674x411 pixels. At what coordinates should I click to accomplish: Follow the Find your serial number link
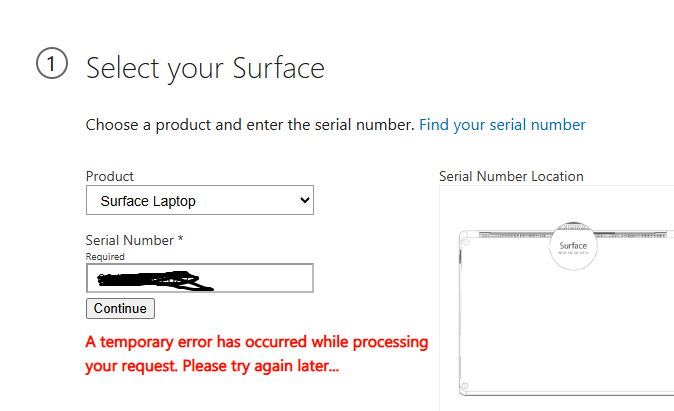(502, 125)
